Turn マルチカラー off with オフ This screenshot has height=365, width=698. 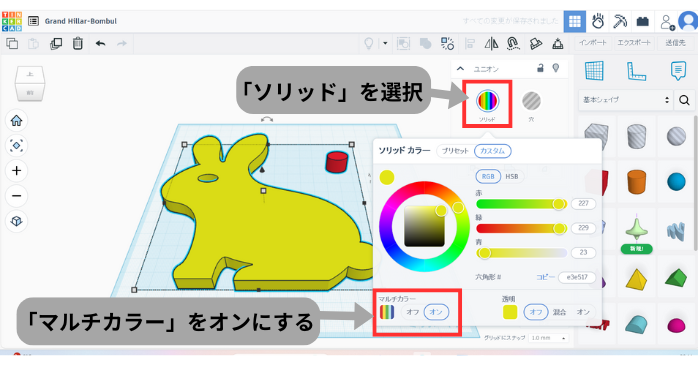pyautogui.click(x=412, y=312)
